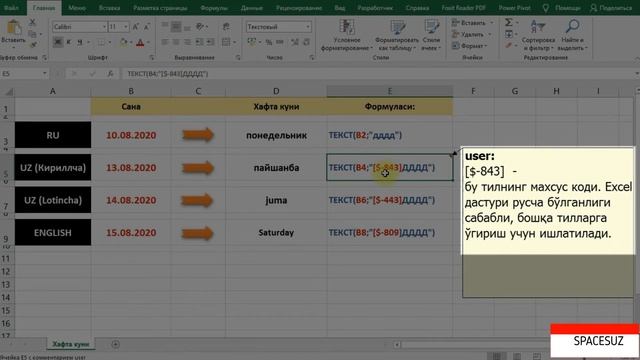
Task: Click Вставить button in cells group
Action: 473,23
